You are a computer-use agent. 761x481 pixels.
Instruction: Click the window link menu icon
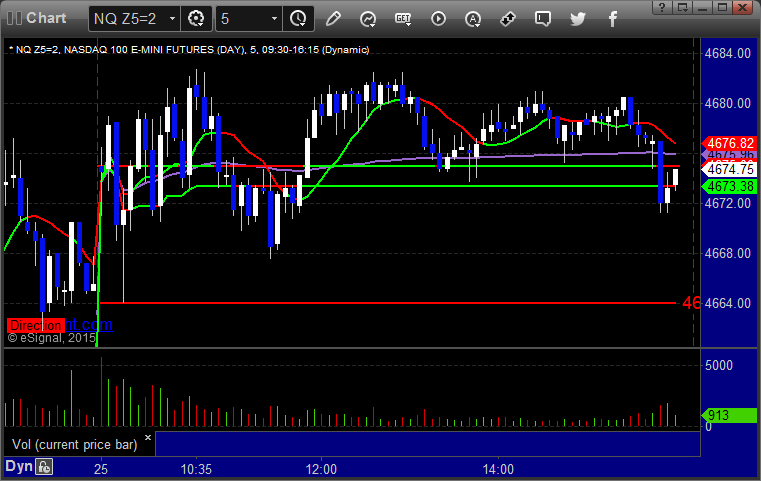point(682,7)
